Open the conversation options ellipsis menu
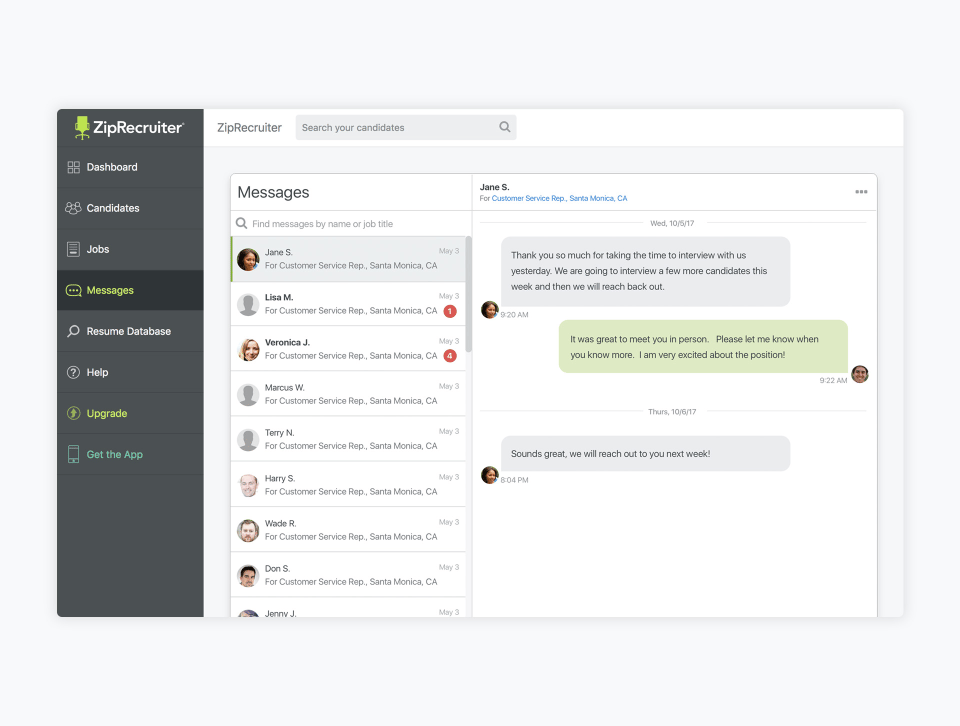 coord(861,191)
